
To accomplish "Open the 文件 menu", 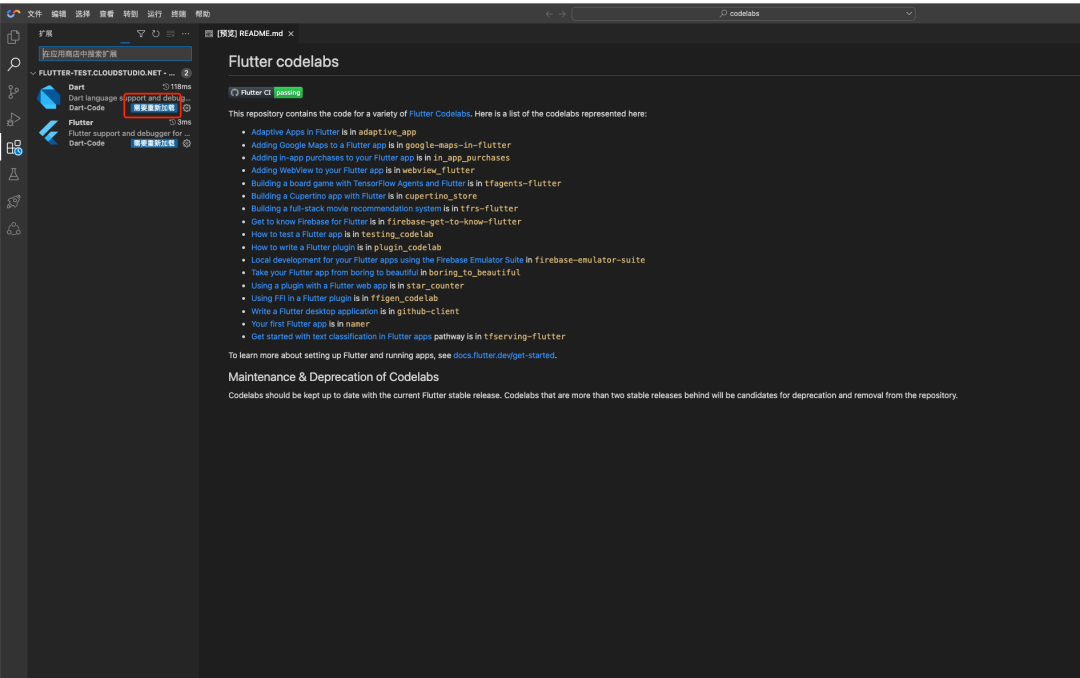I will (34, 14).
